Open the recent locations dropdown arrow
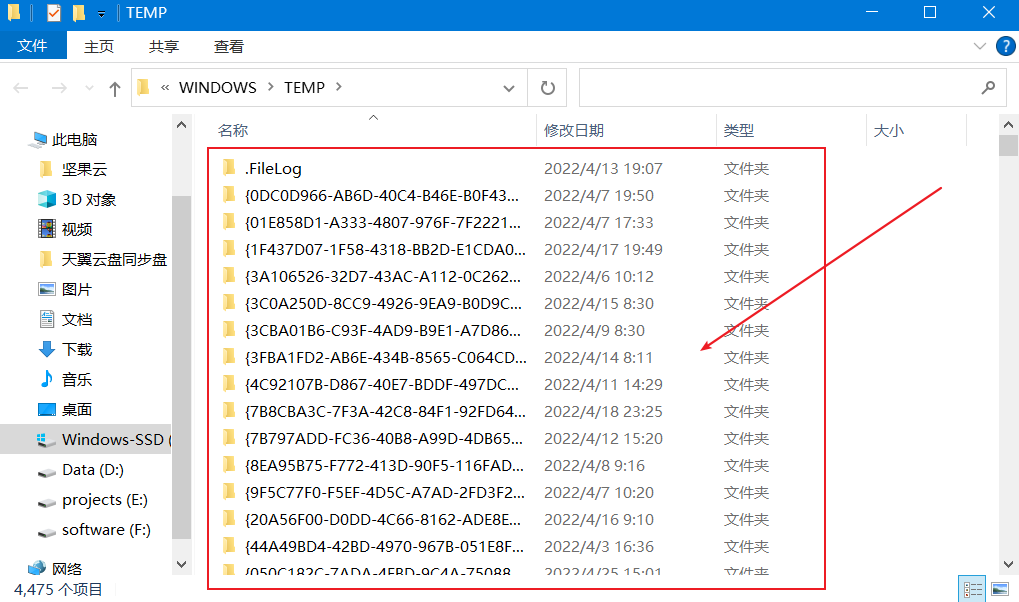This screenshot has height=602, width=1019. tap(89, 88)
